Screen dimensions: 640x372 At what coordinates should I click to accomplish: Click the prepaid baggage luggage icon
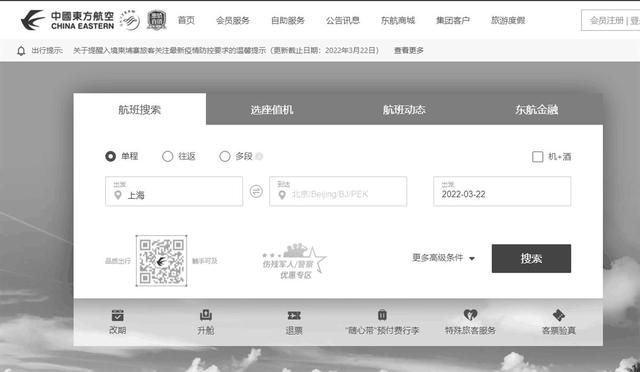point(382,315)
